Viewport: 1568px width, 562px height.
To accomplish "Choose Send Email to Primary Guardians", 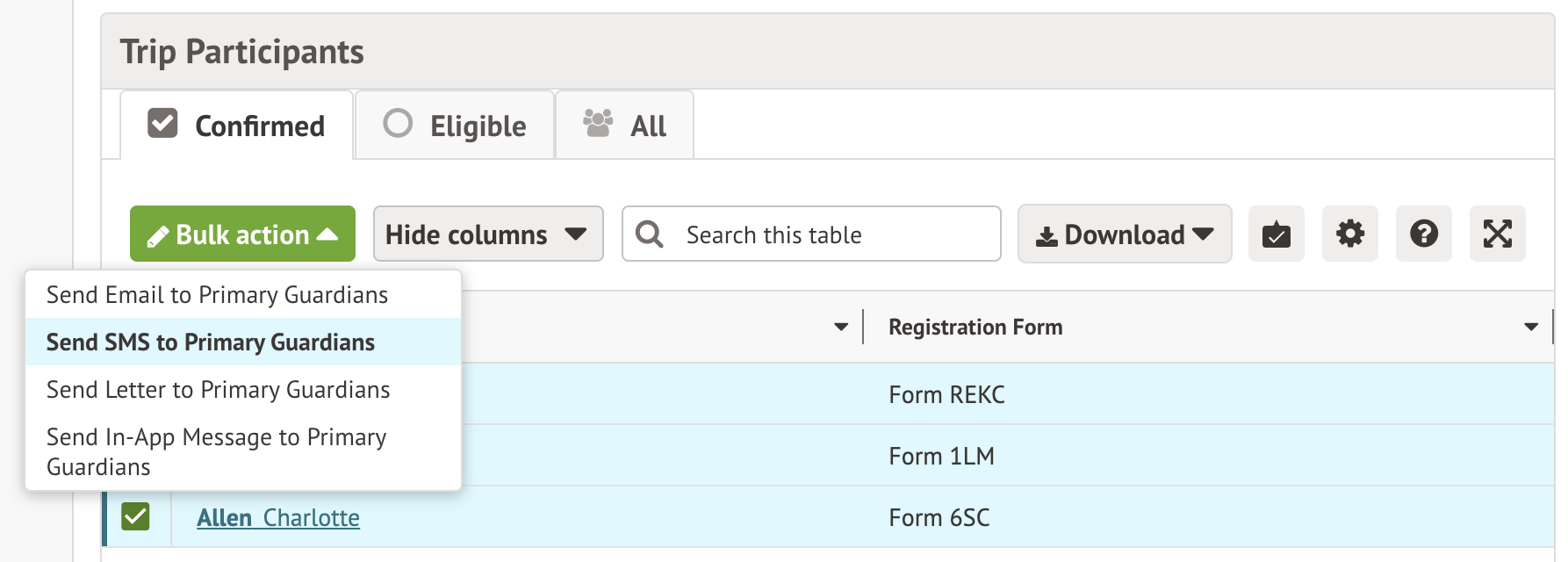I will [217, 295].
